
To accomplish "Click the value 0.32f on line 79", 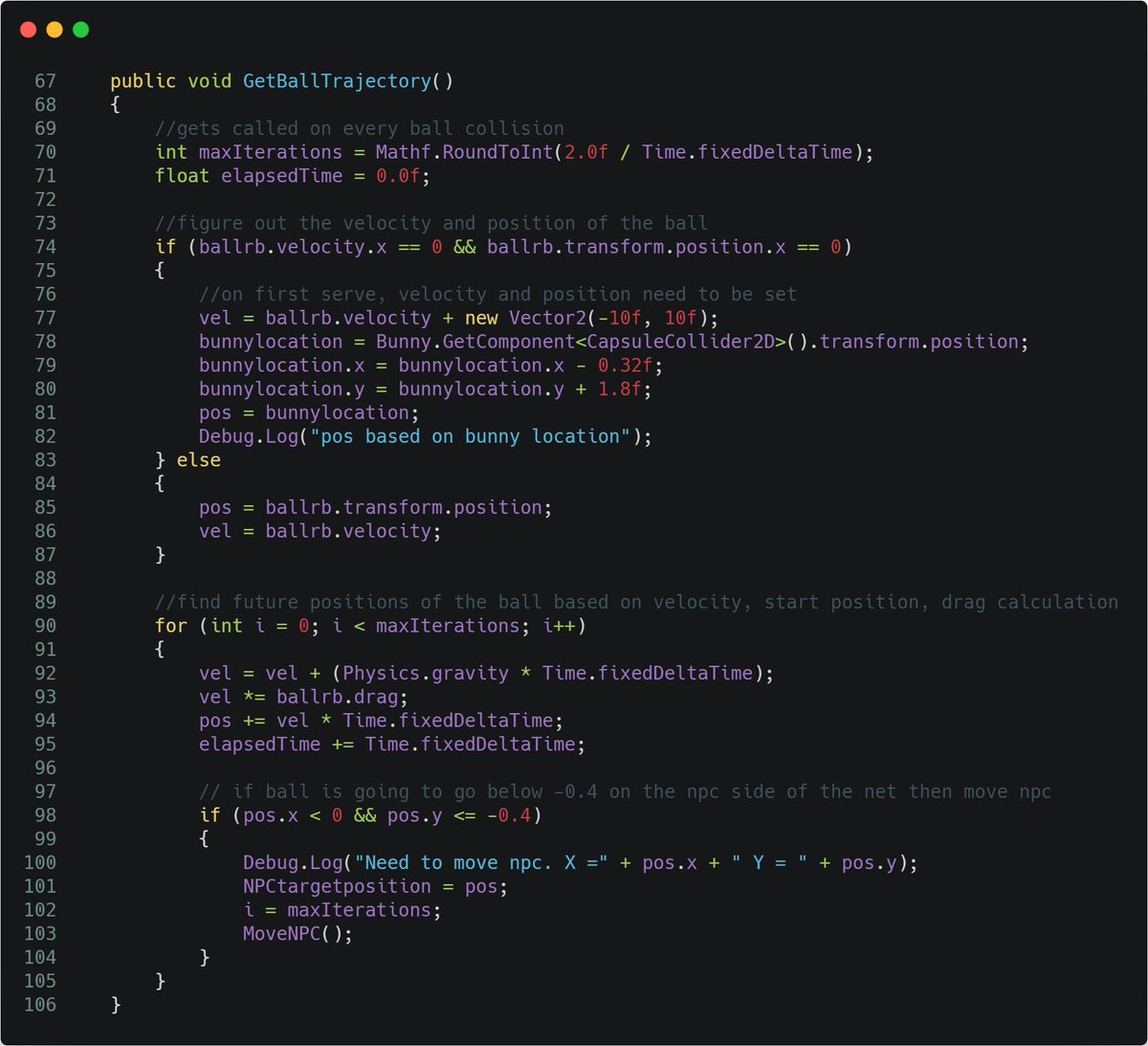I will tap(626, 366).
